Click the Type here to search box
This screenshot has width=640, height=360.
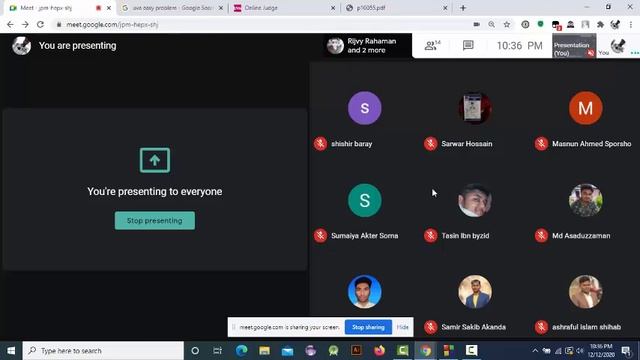104,351
